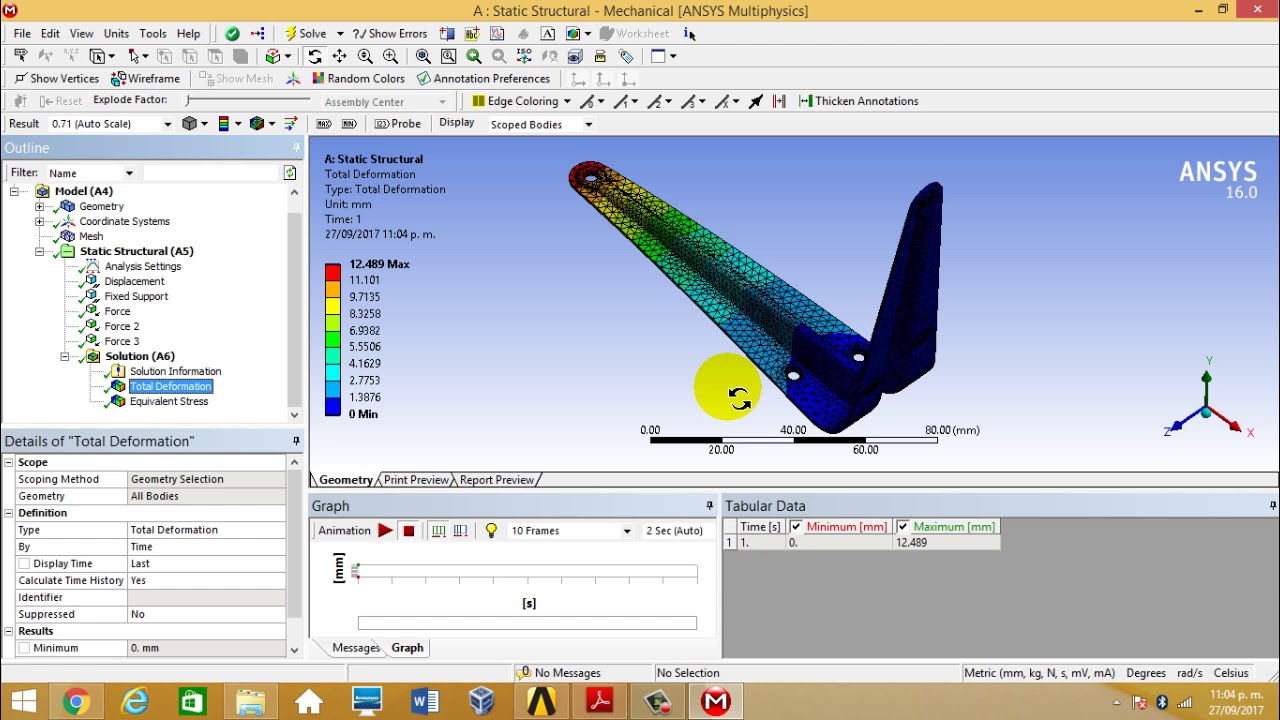This screenshot has width=1280, height=720.
Task: Click the Box Zoom icon
Action: [x=390, y=56]
